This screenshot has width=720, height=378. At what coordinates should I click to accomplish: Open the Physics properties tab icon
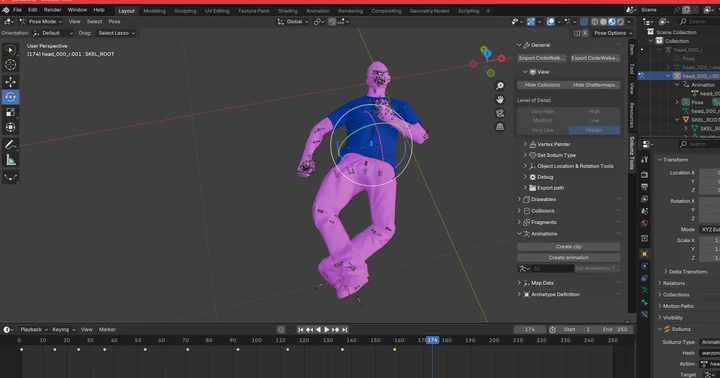click(645, 266)
